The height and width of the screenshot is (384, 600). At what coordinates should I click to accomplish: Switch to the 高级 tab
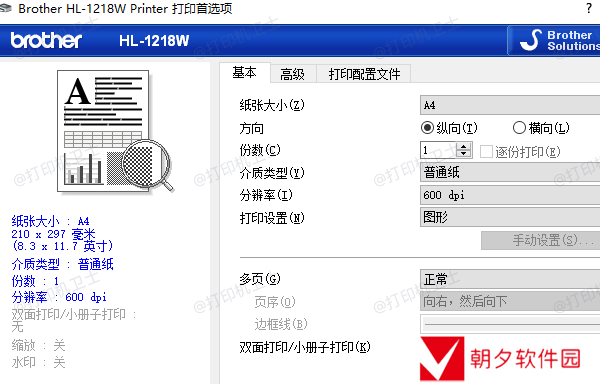(292, 74)
